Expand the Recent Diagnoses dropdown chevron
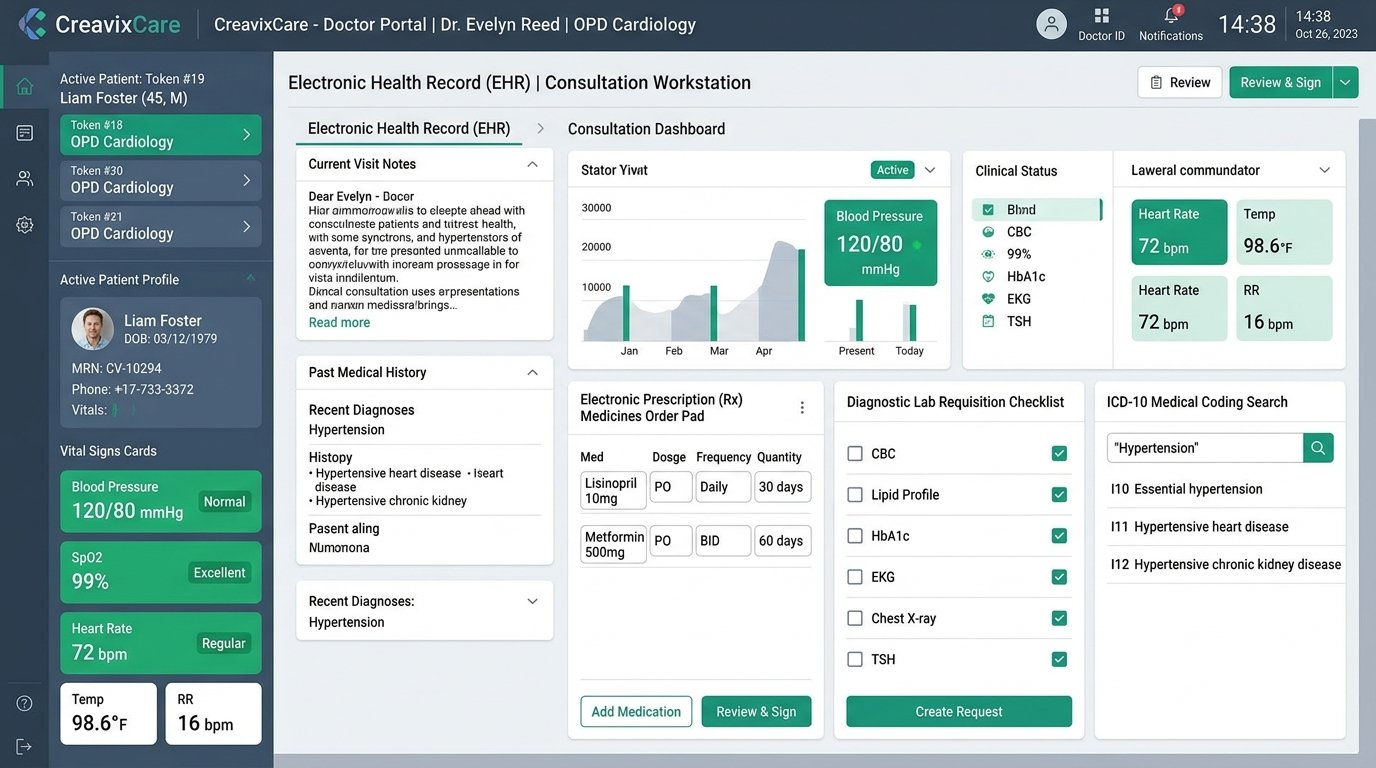The height and width of the screenshot is (768, 1376). pos(532,601)
